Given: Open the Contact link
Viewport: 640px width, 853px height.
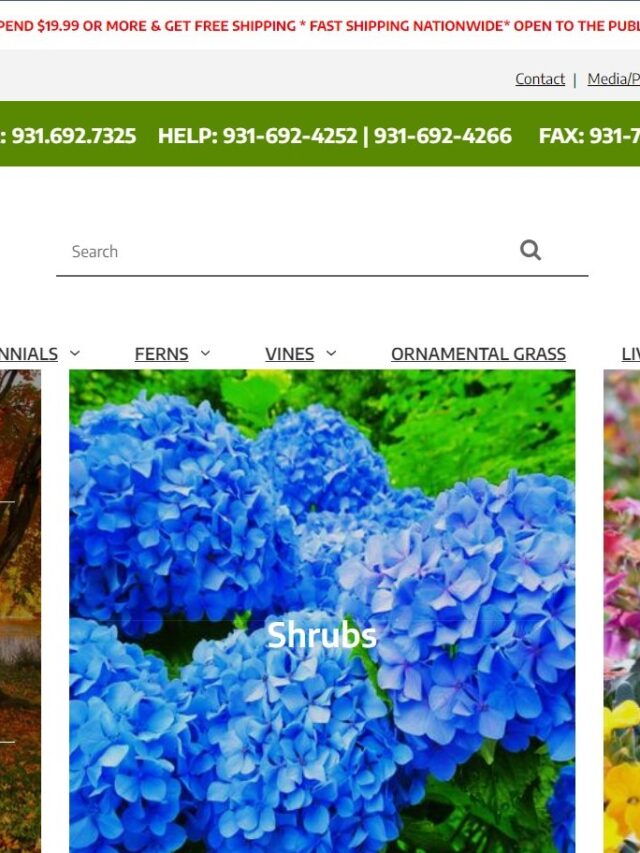Looking at the screenshot, I should 540,79.
